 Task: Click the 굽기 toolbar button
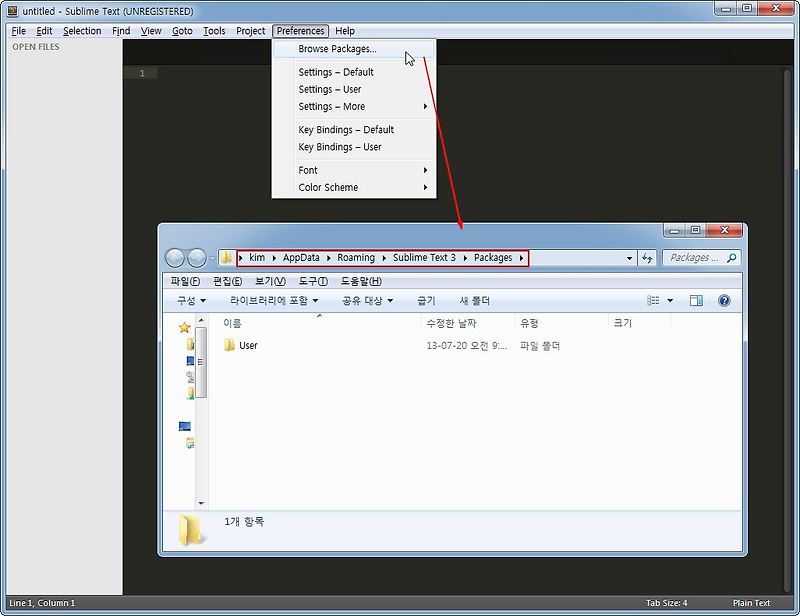tap(426, 301)
